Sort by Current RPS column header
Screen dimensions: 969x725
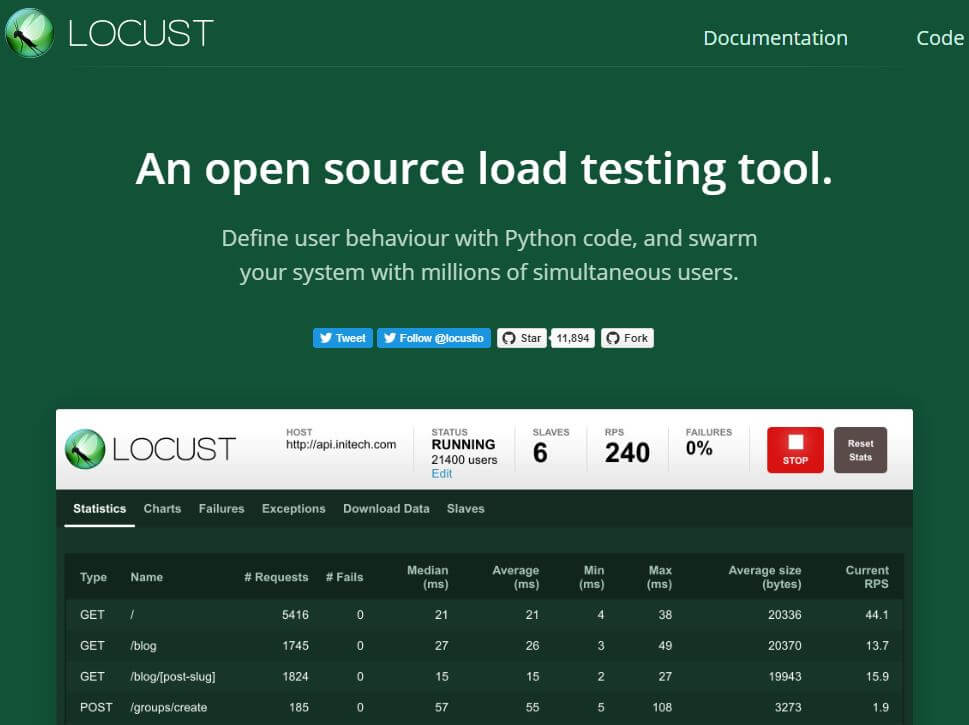pos(867,577)
